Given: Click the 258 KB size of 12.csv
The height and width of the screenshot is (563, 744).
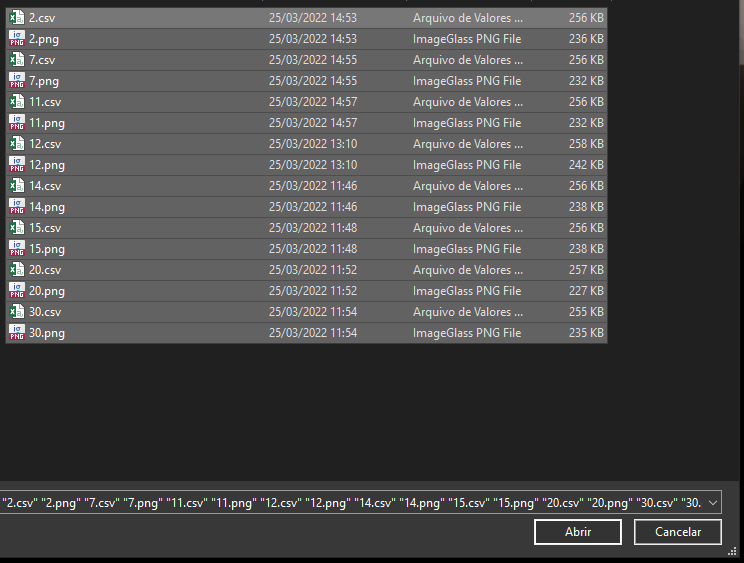Looking at the screenshot, I should 586,144.
